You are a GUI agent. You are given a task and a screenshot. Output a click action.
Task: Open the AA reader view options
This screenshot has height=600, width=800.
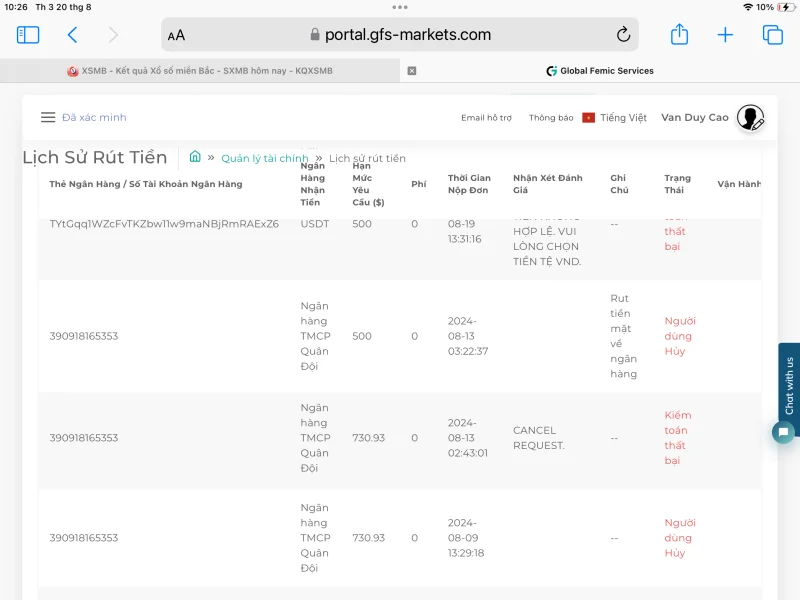pos(176,35)
